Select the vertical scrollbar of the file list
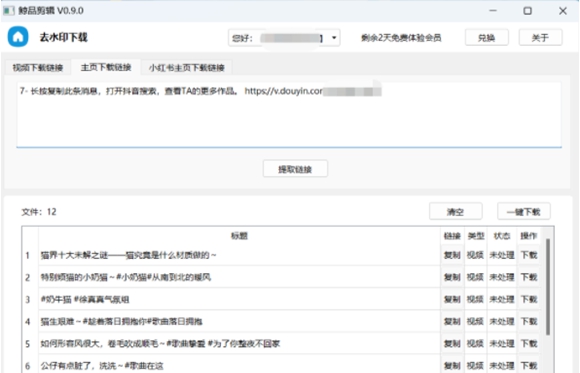Screen dimensions: 580x373 pos(548,287)
